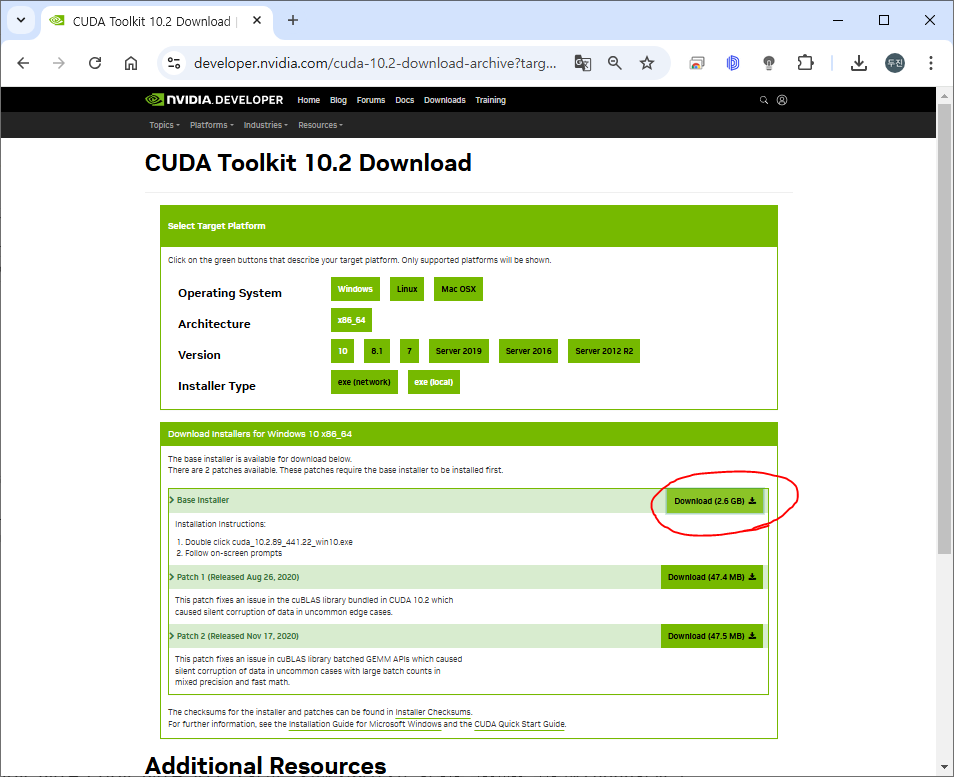954x777 pixels.
Task: Open the zoom magnifier icon in address bar
Action: (615, 63)
